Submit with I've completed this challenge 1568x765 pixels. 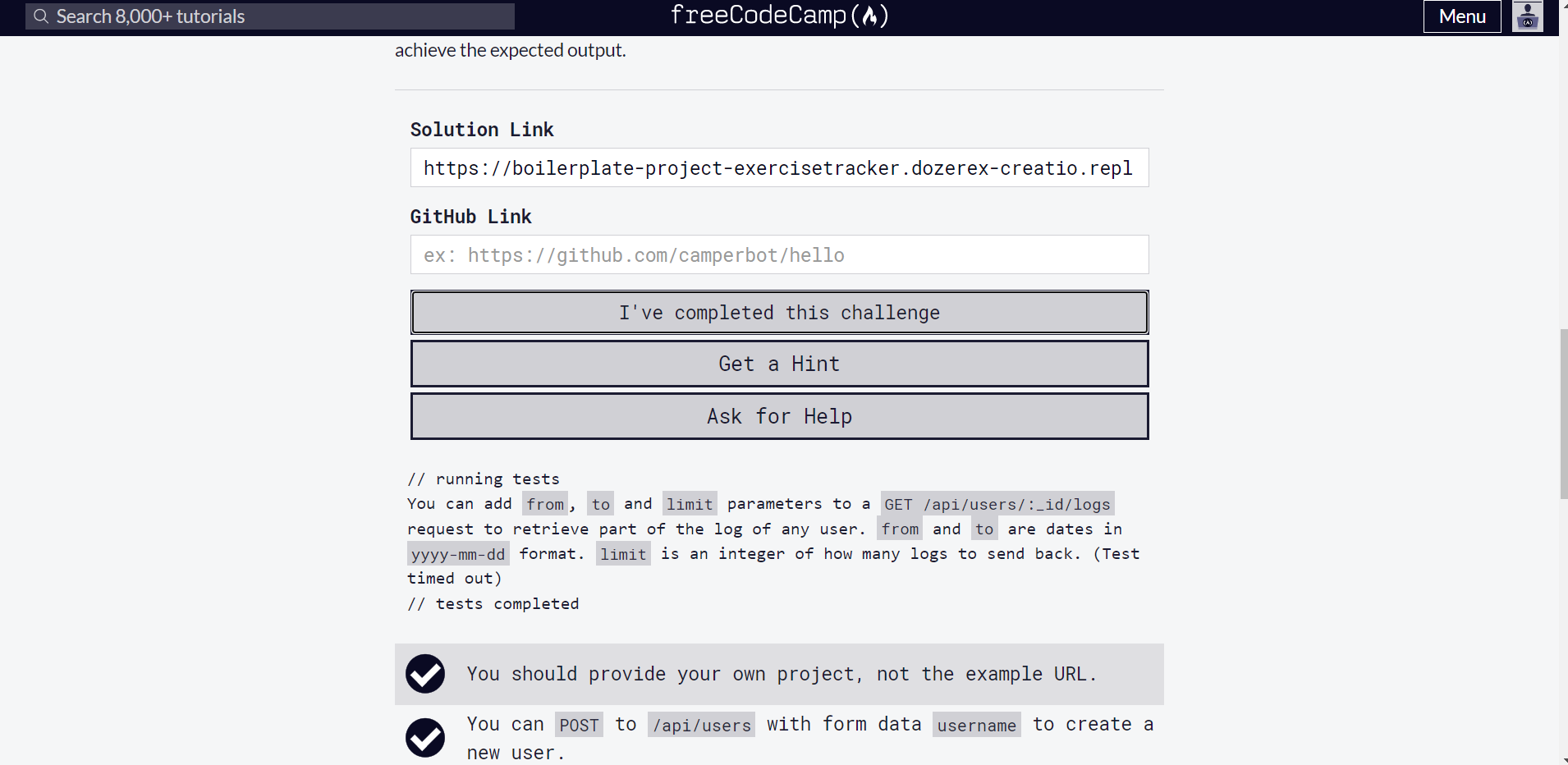779,313
